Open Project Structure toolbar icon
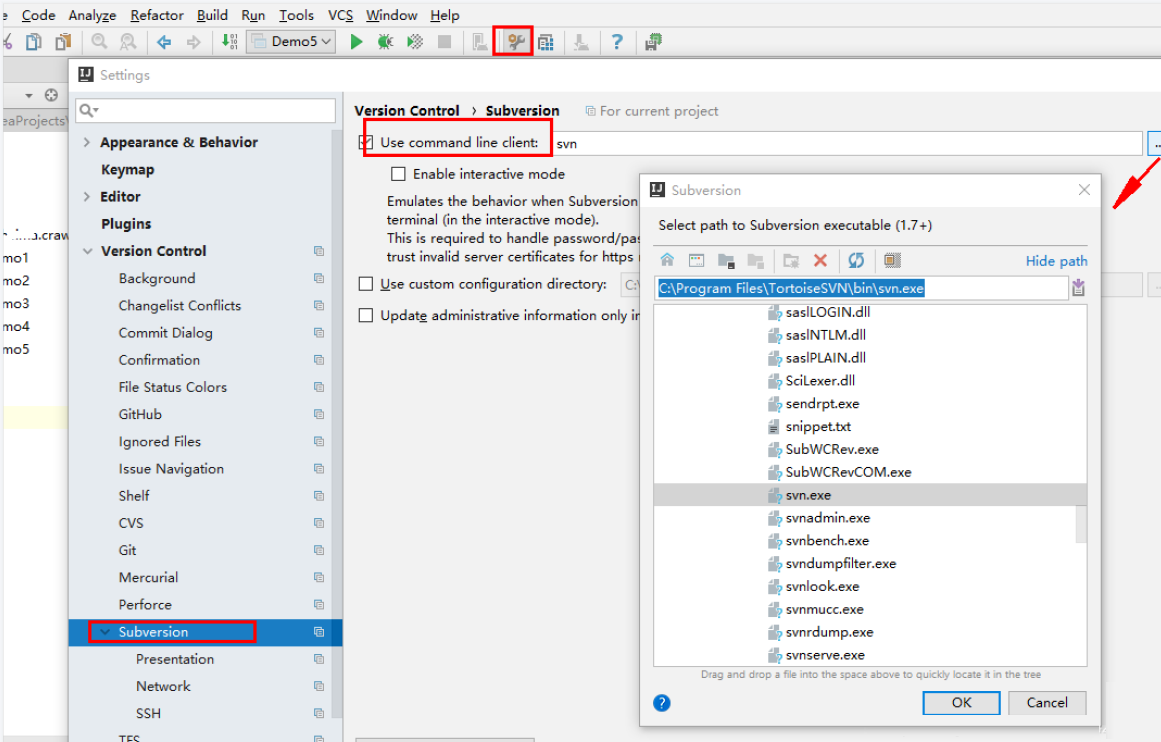This screenshot has height=742, width=1161. (546, 43)
